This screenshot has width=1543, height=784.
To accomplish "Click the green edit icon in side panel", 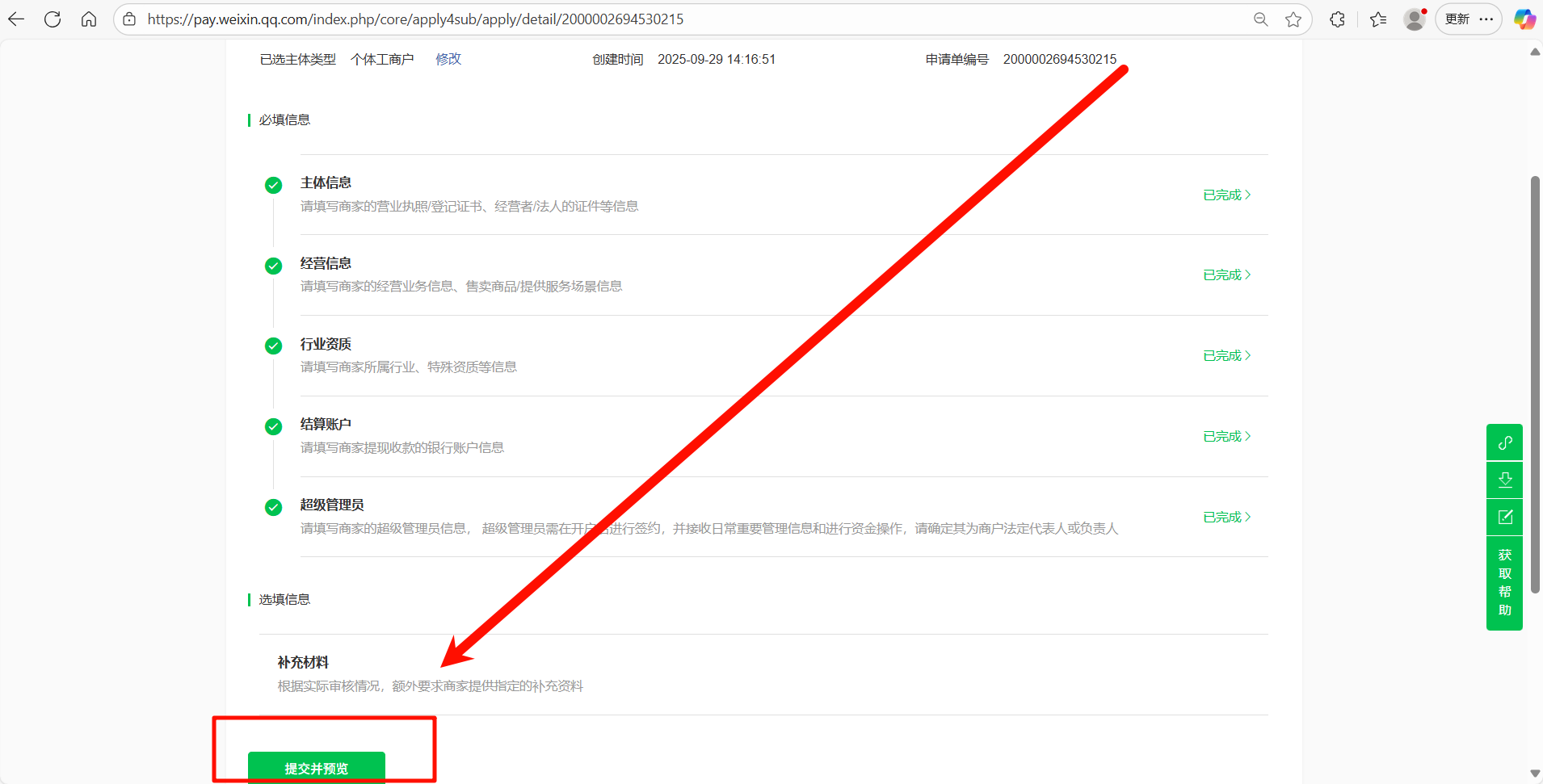I will click(1504, 517).
